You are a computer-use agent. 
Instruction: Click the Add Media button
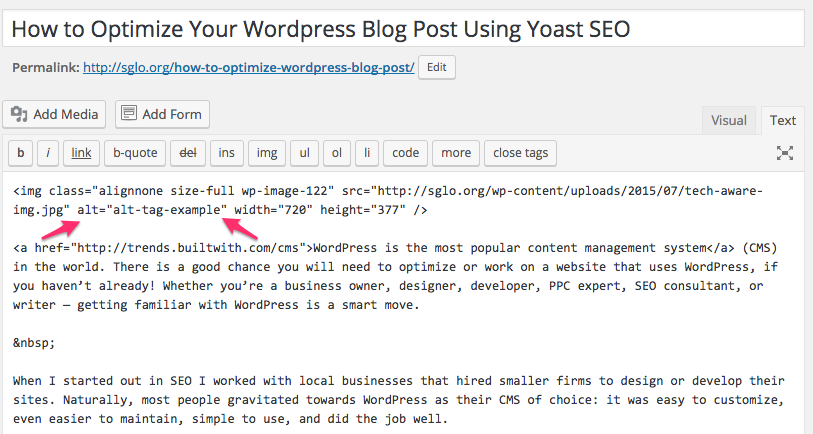point(54,114)
